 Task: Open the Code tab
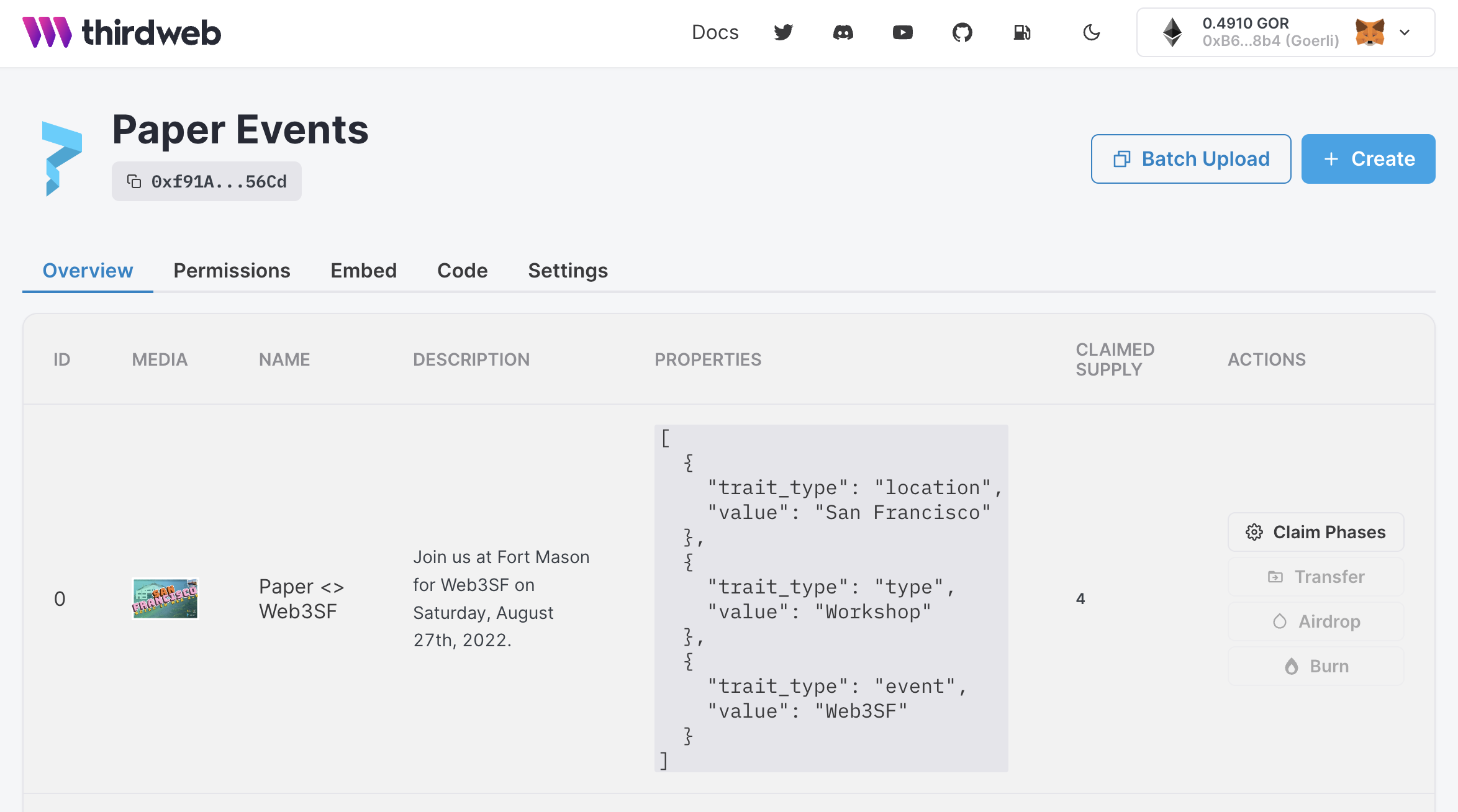click(x=462, y=271)
